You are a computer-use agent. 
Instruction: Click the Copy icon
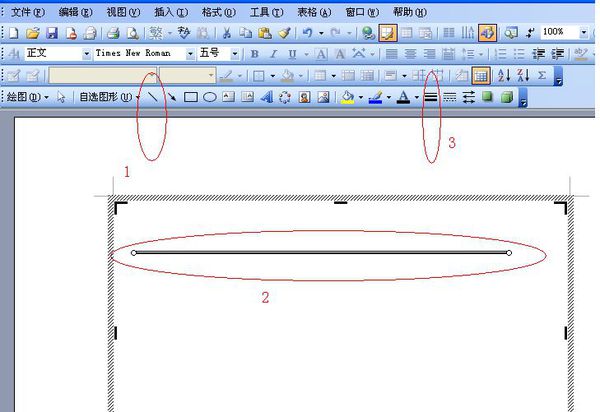(x=245, y=33)
